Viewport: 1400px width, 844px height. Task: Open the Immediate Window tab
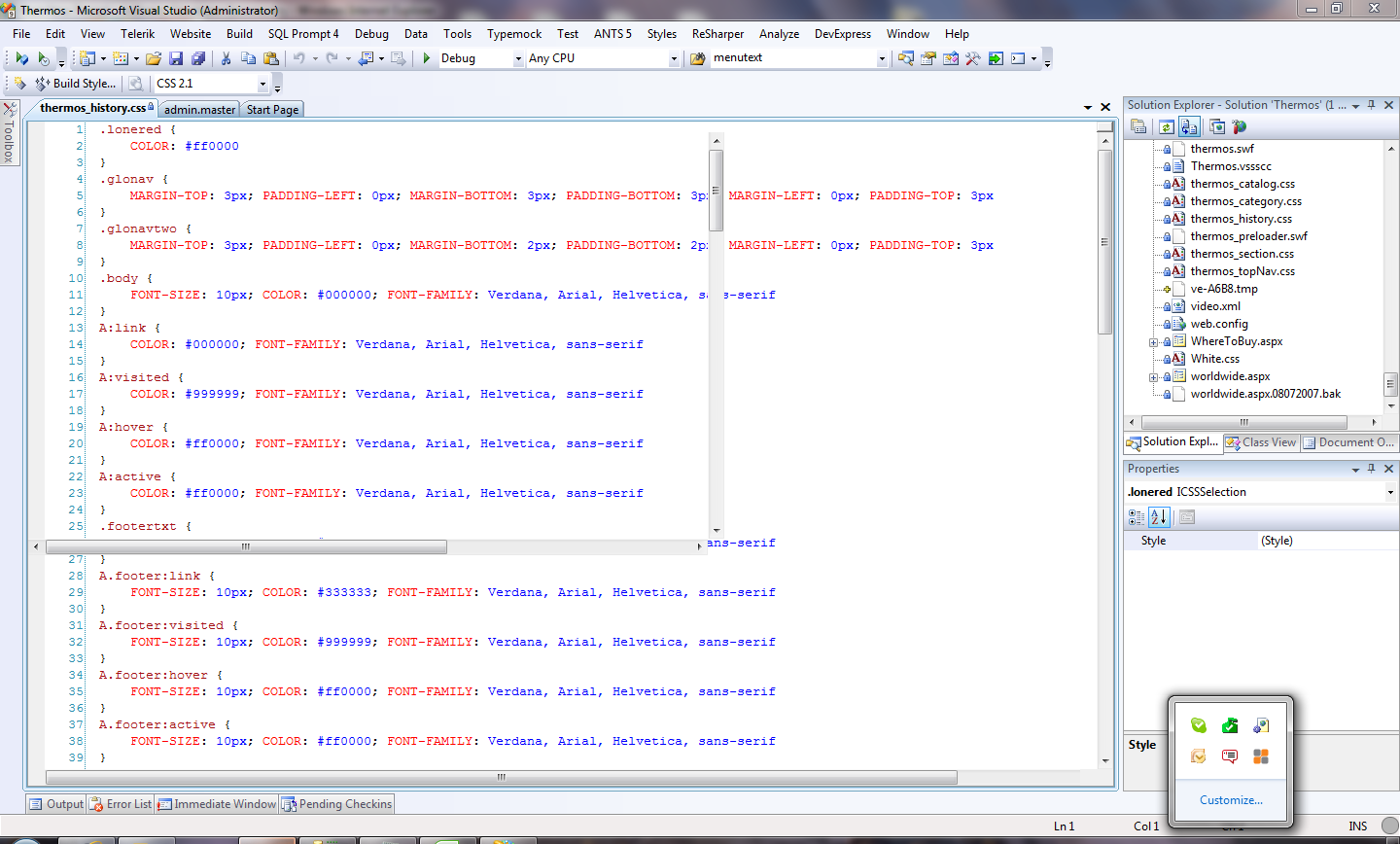(x=218, y=804)
